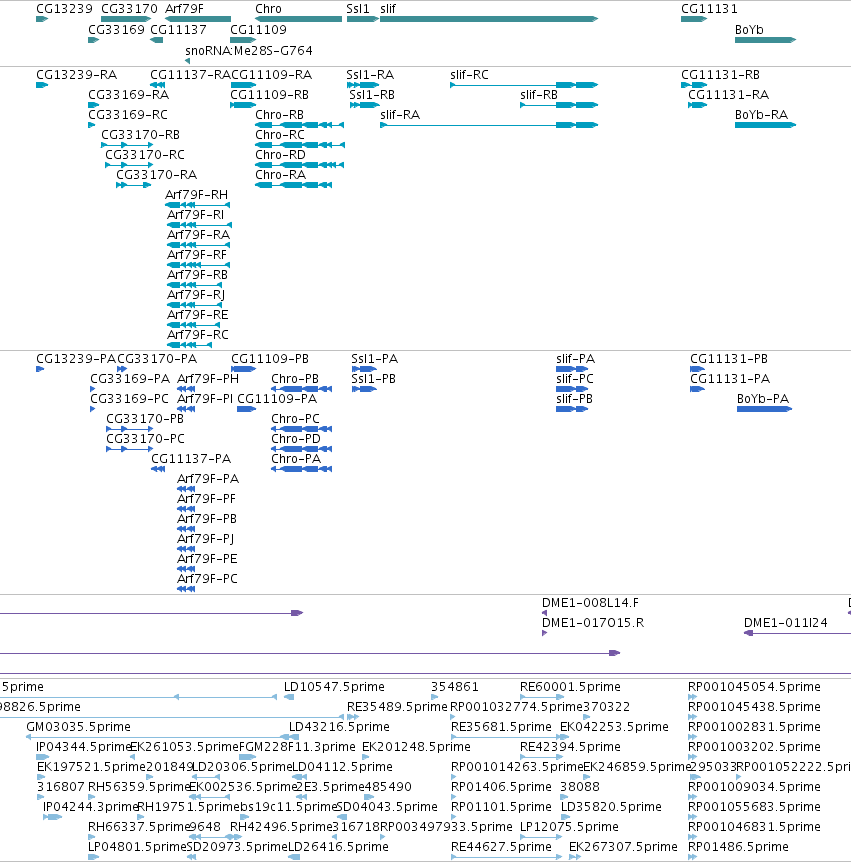
Task: Select the Arf79F gene label
Action: pyautogui.click(x=184, y=9)
